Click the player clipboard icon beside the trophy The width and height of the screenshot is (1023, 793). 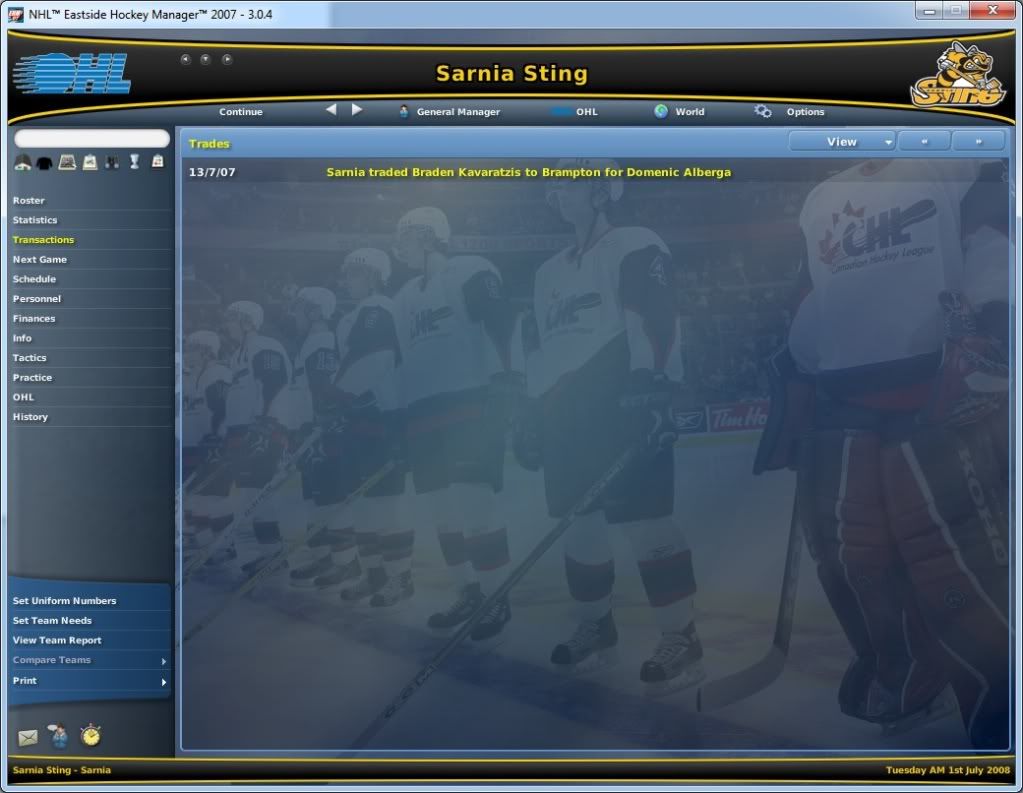157,161
